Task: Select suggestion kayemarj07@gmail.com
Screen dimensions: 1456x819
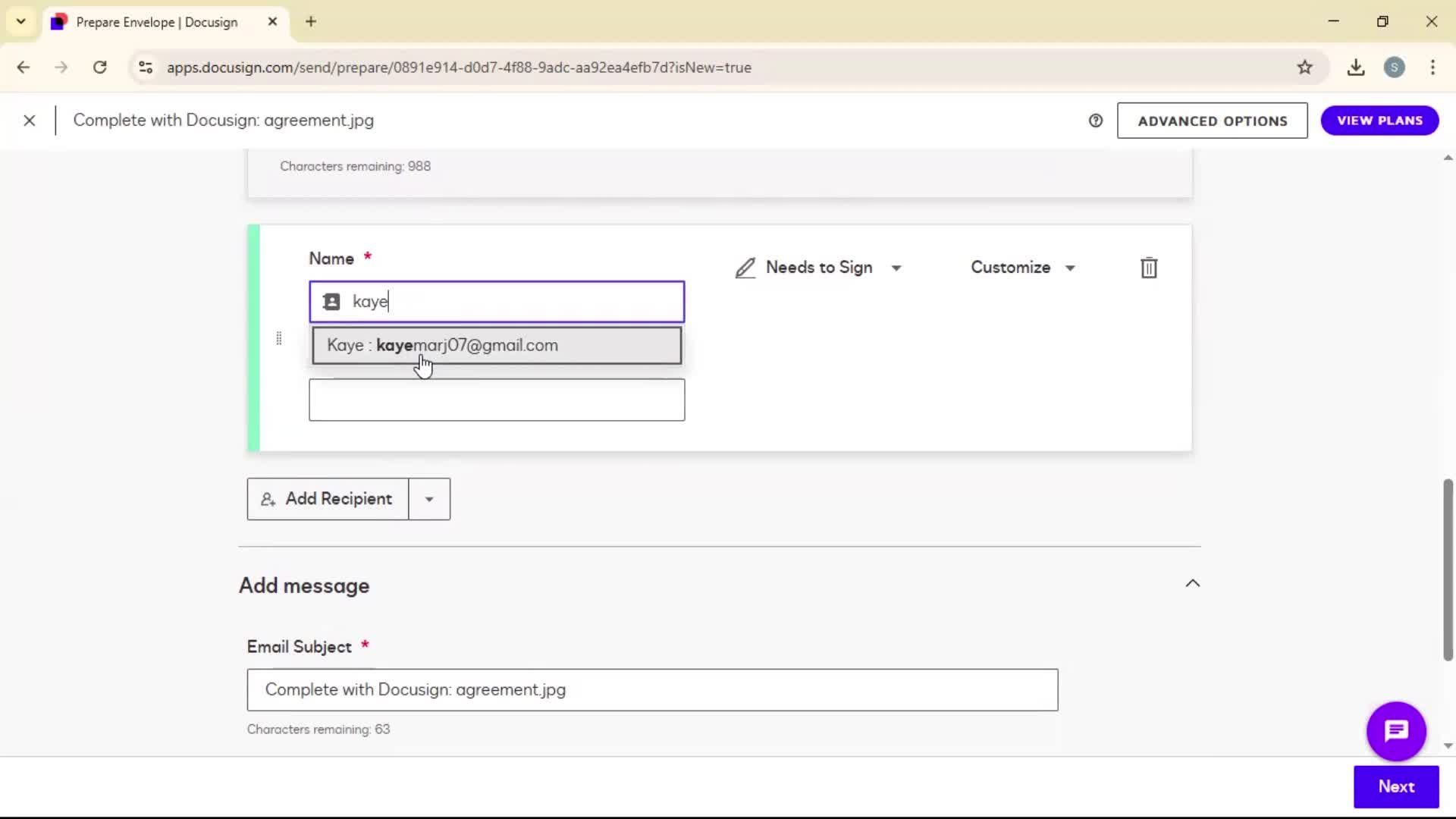Action: coord(497,346)
